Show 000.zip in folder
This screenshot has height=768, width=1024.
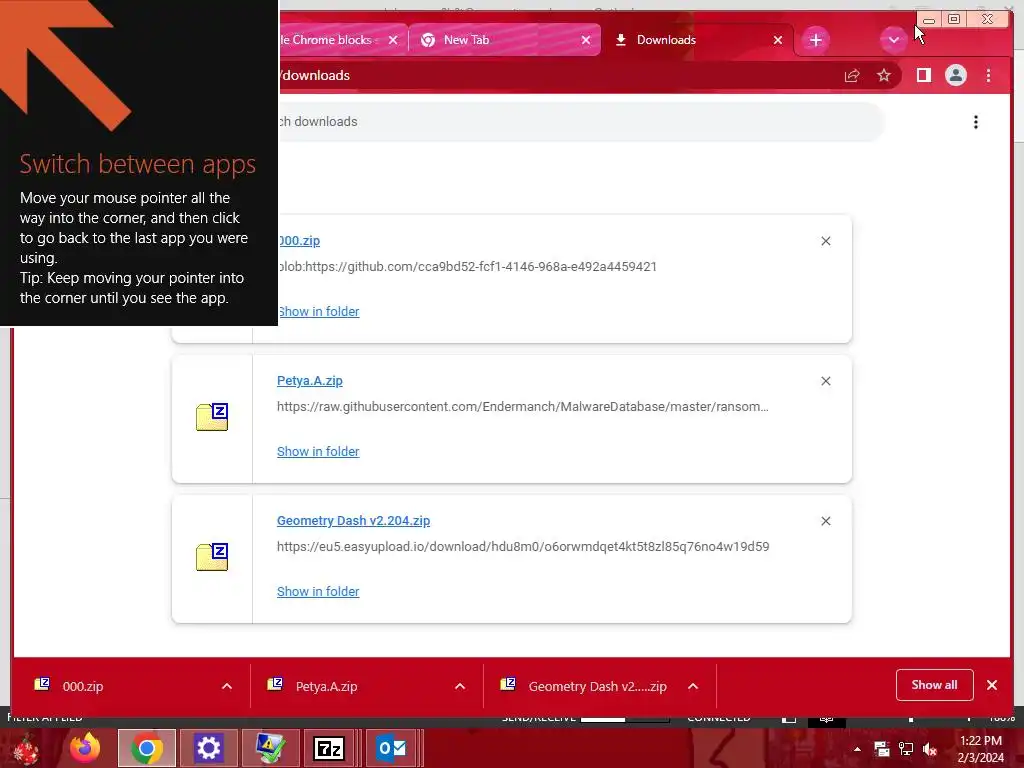pyautogui.click(x=319, y=312)
